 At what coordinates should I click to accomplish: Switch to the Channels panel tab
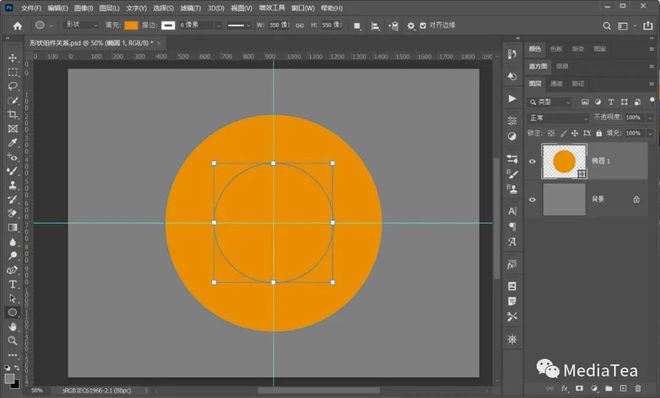556,83
